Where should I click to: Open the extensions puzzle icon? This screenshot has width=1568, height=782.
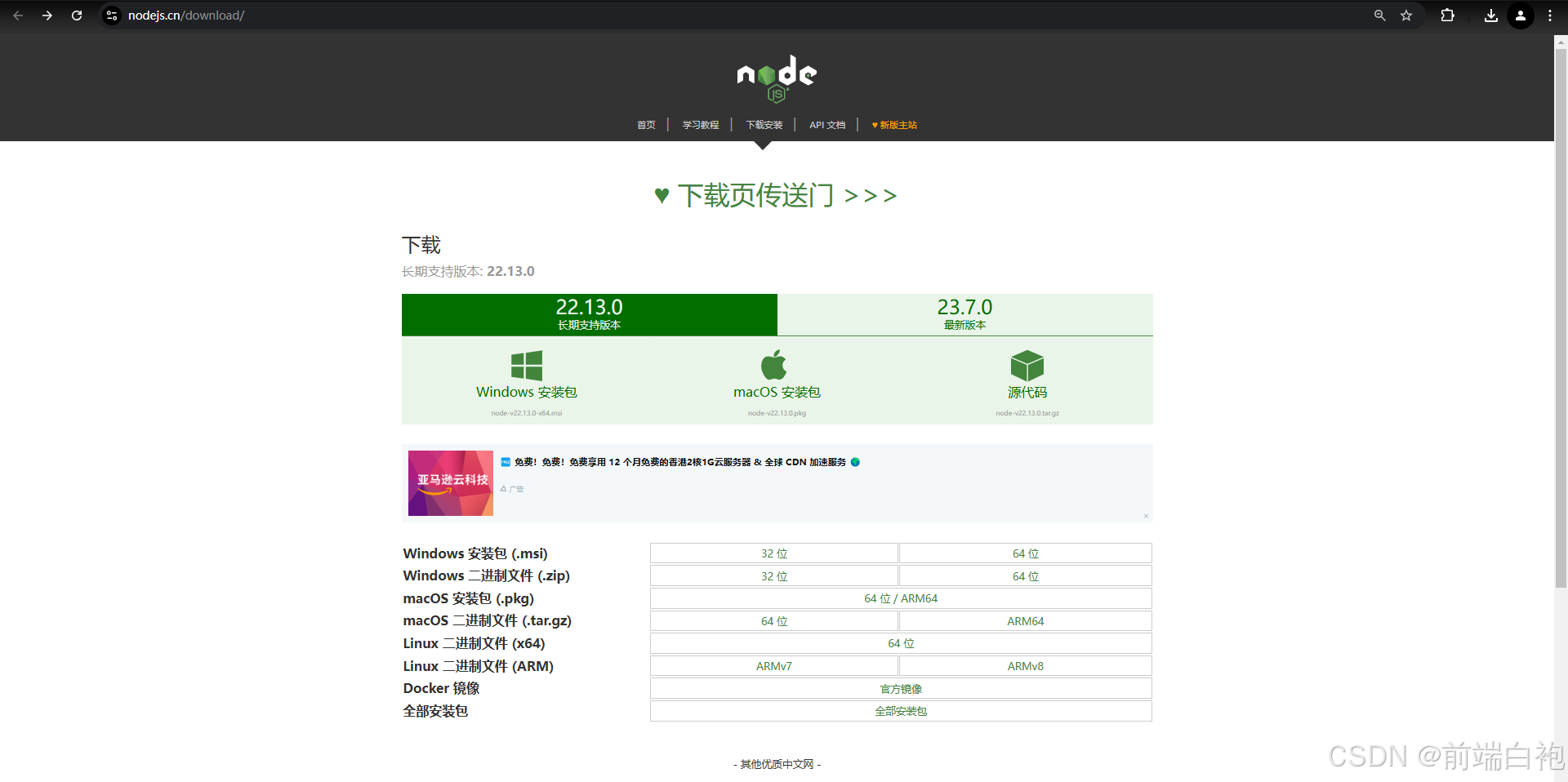[x=1447, y=16]
